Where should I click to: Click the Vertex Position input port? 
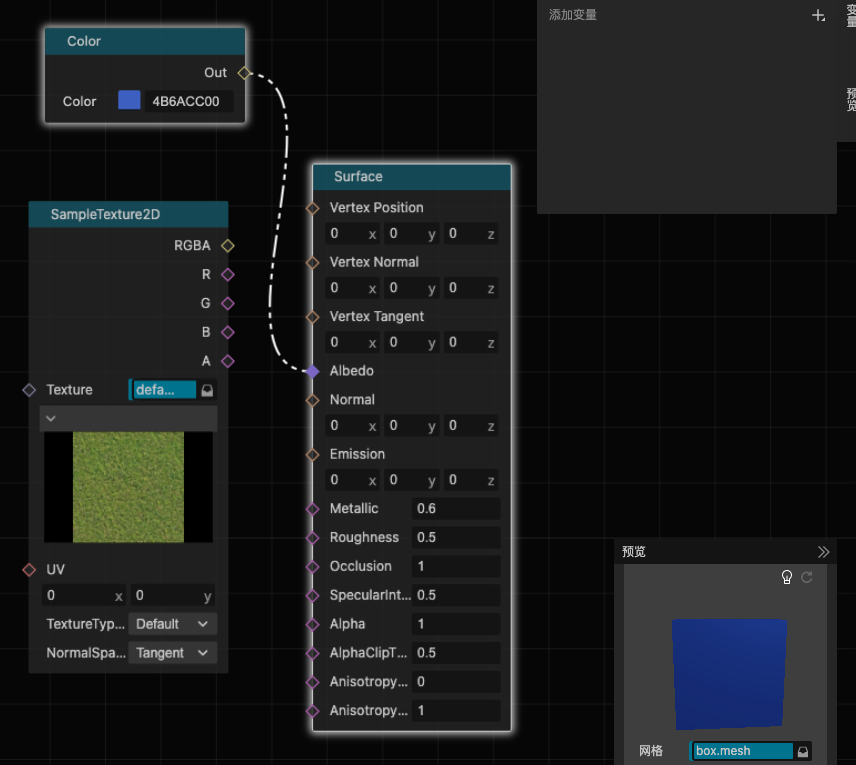click(312, 208)
